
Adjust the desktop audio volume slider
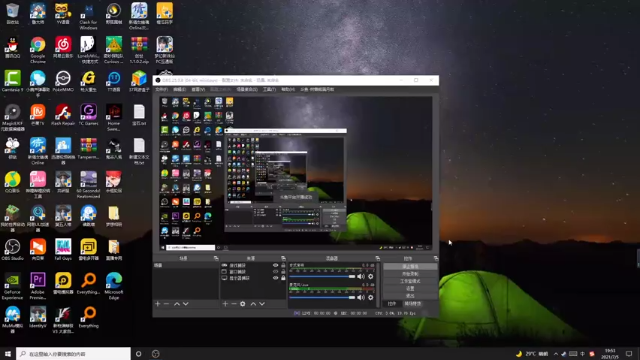click(322, 277)
